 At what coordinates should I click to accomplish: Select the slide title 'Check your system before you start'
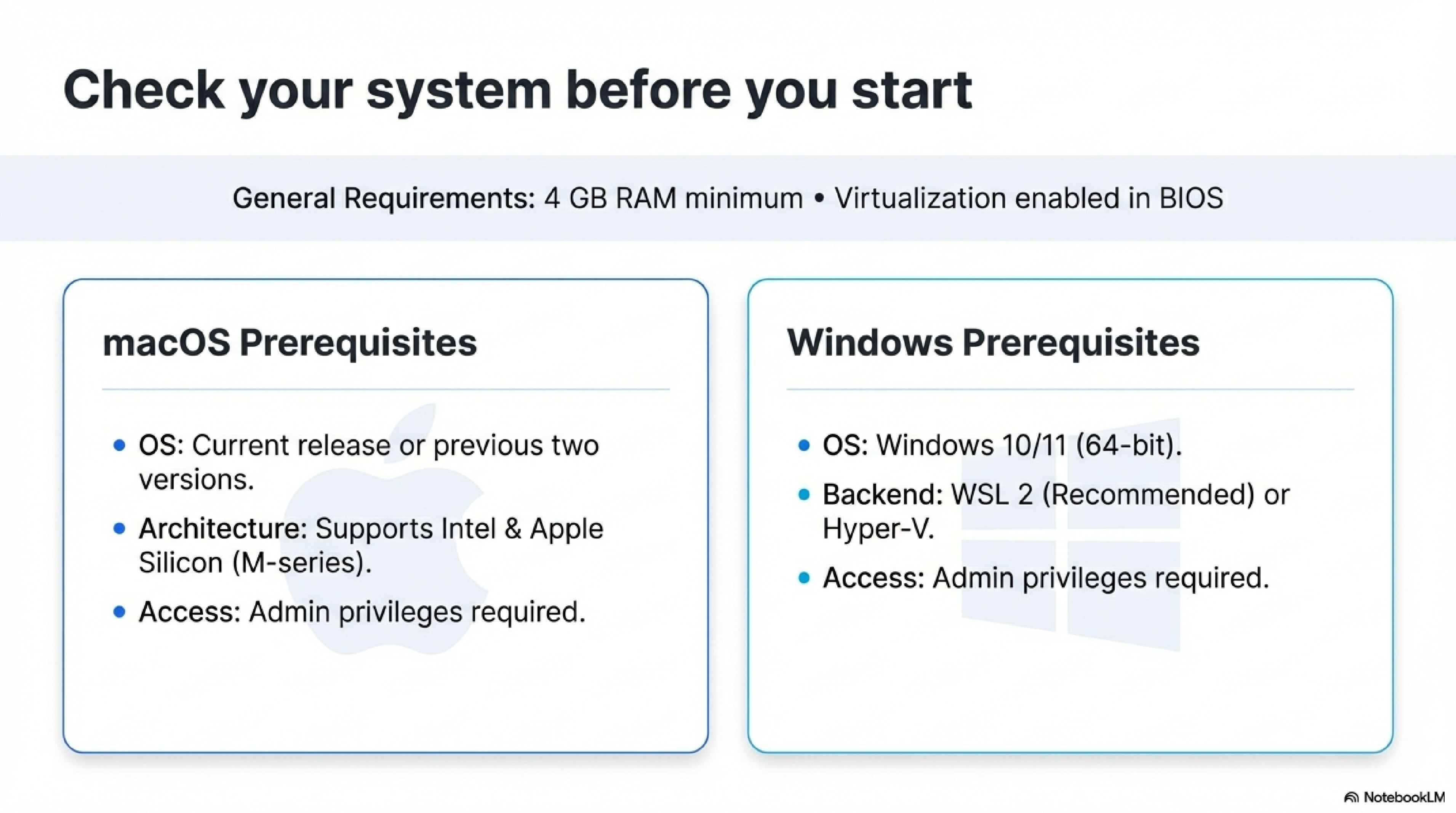[517, 90]
